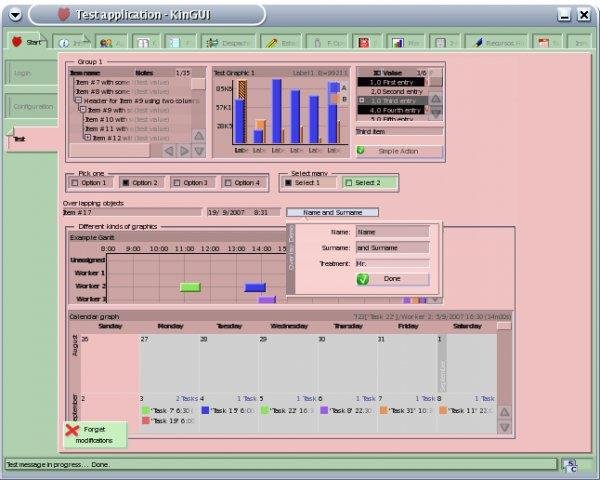The width and height of the screenshot is (600, 480).
Task: Click the Name input field
Action: 393,232
